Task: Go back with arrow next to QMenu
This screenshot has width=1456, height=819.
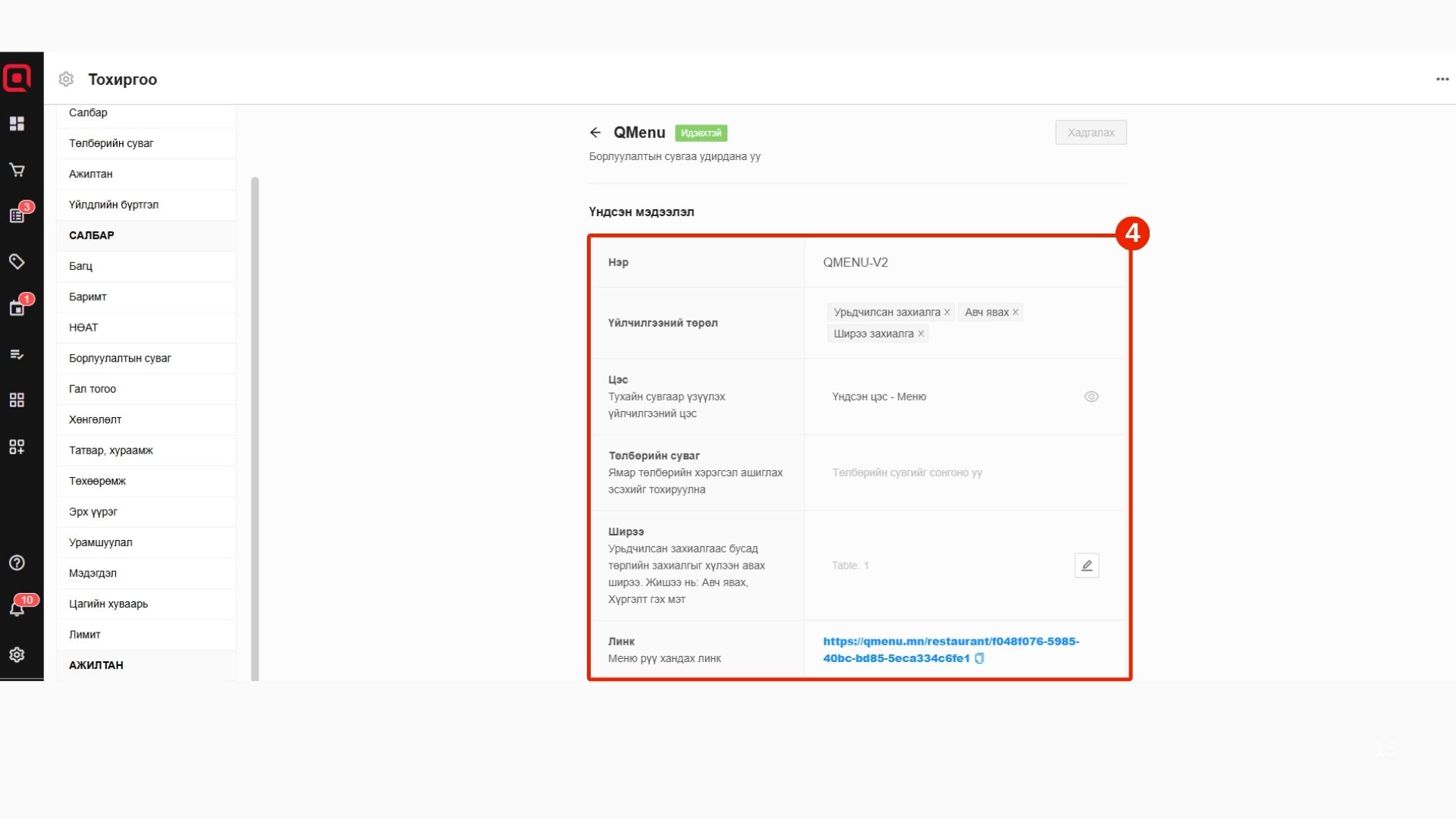Action: 595,133
